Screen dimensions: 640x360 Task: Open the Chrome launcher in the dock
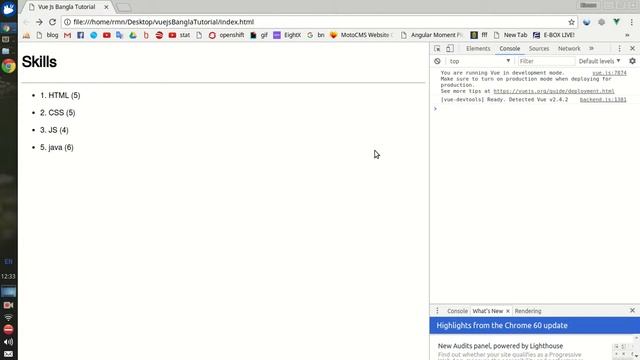tap(9, 66)
